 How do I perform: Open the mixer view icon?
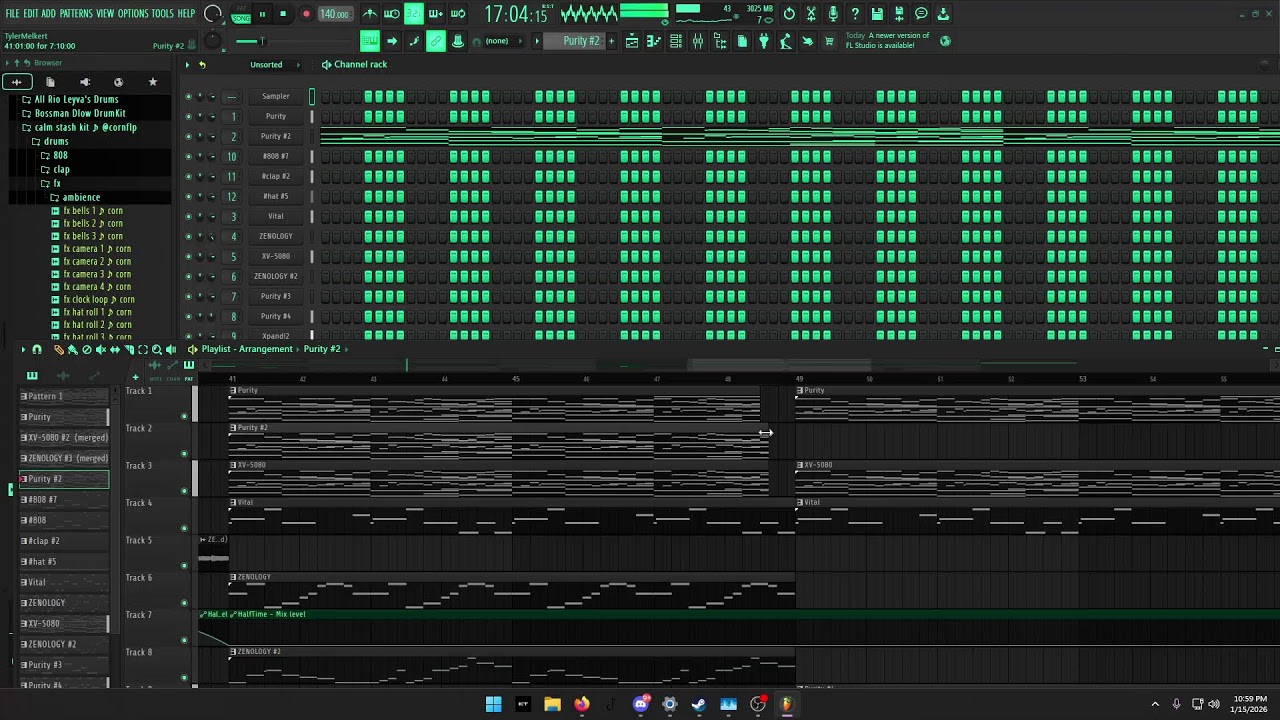click(x=698, y=41)
